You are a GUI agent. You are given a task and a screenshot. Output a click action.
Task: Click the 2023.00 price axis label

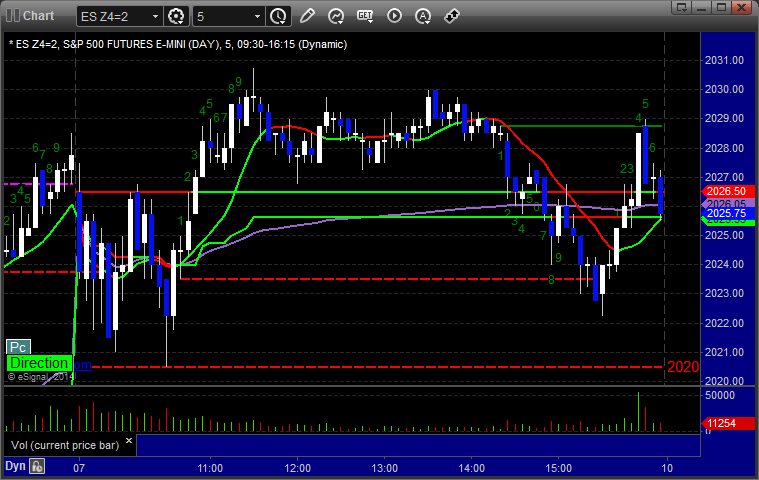pyautogui.click(x=724, y=293)
